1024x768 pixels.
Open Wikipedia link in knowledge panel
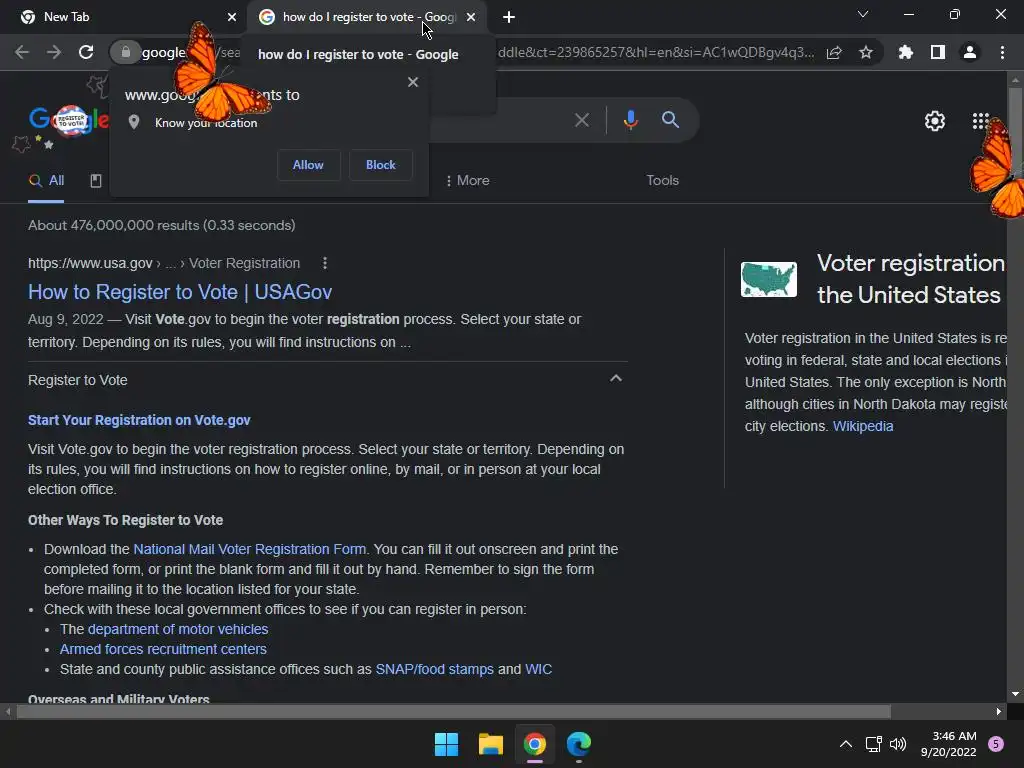point(863,426)
